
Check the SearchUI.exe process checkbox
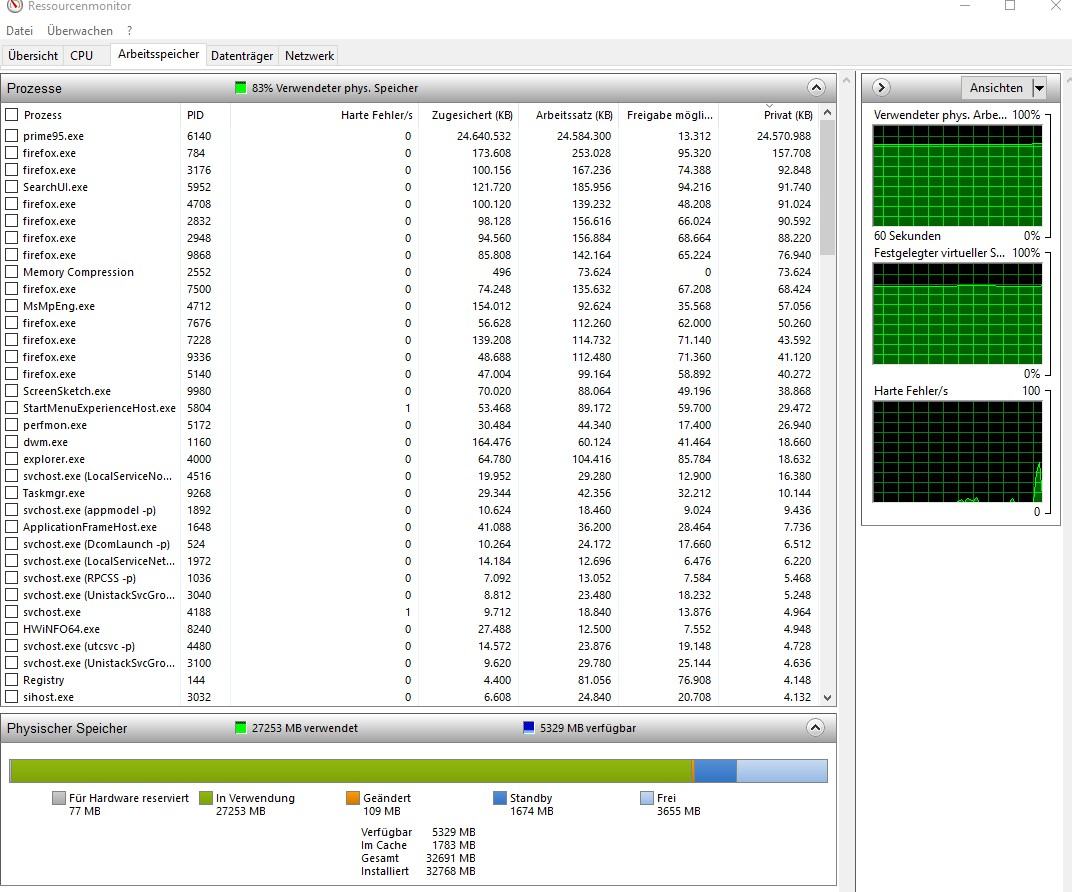(12, 187)
